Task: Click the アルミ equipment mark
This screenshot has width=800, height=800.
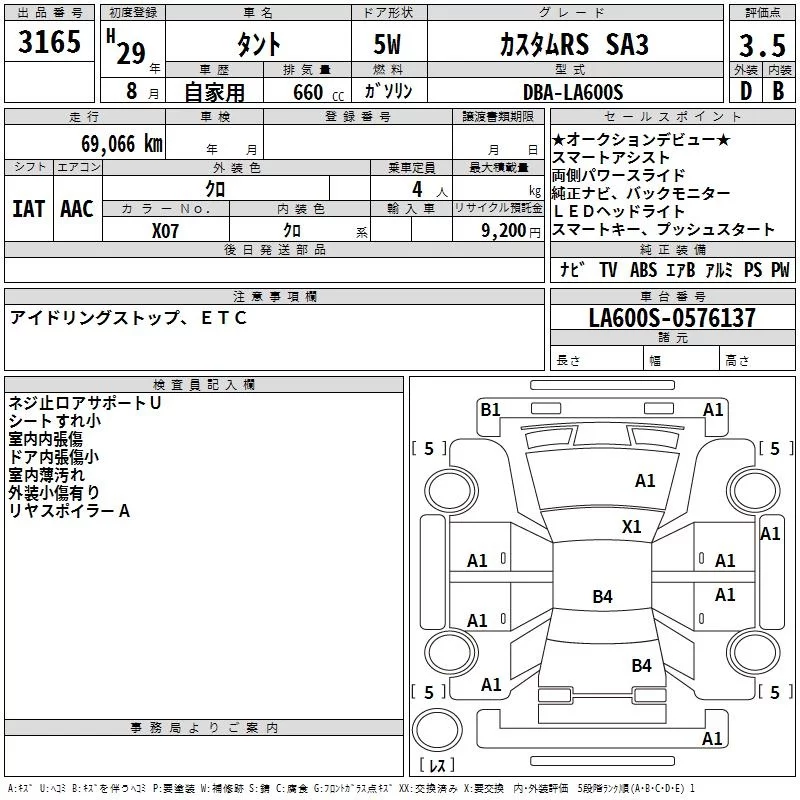Action: pos(719,269)
